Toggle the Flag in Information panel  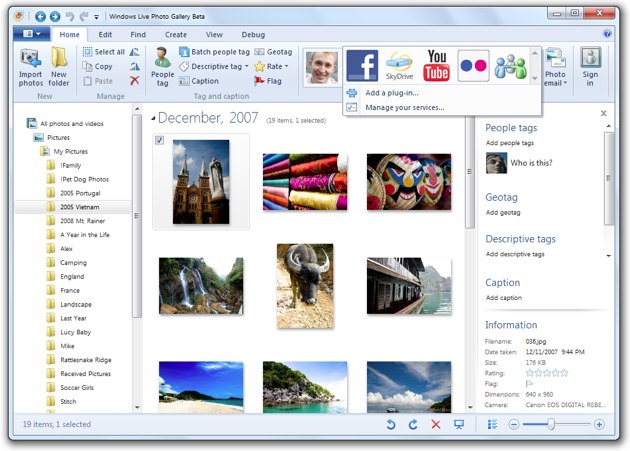click(530, 382)
